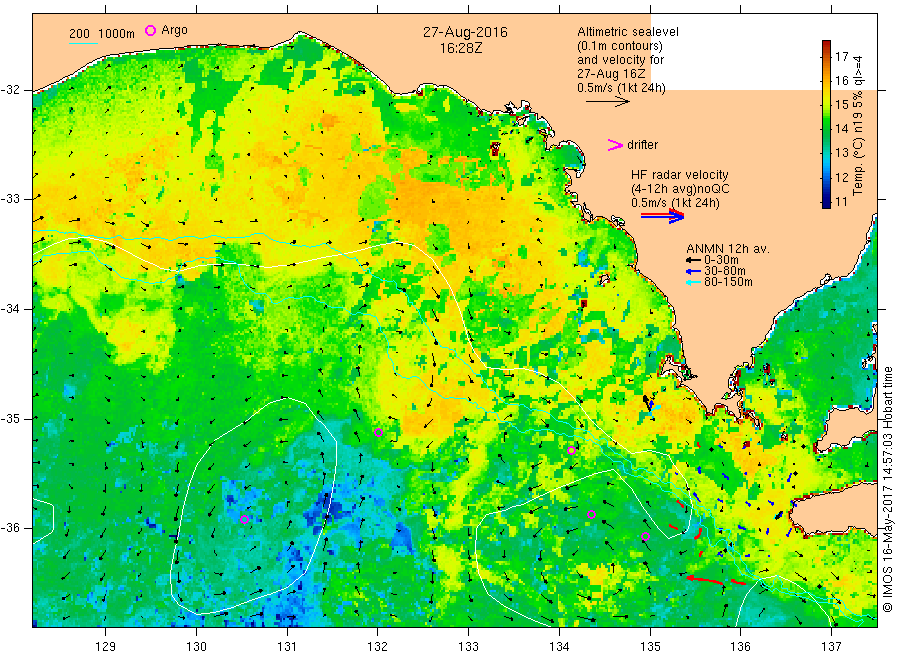This screenshot has width=900, height=660.
Task: Click the longitude axis label "136"
Action: click(740, 647)
